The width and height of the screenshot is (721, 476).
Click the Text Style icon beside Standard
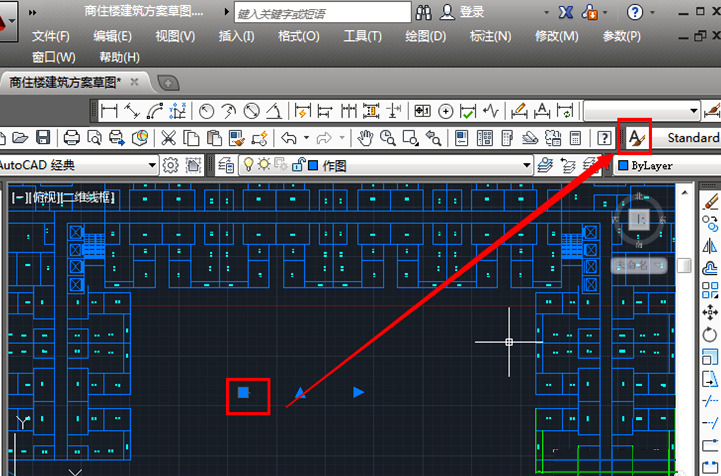(636, 136)
